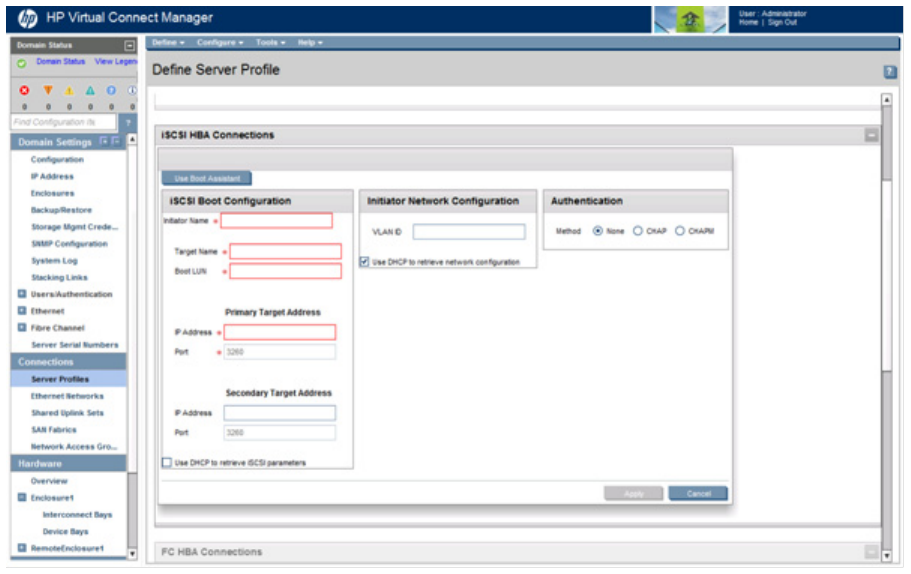Collapse the Domain Status panel
The image size is (911, 574).
(x=129, y=45)
